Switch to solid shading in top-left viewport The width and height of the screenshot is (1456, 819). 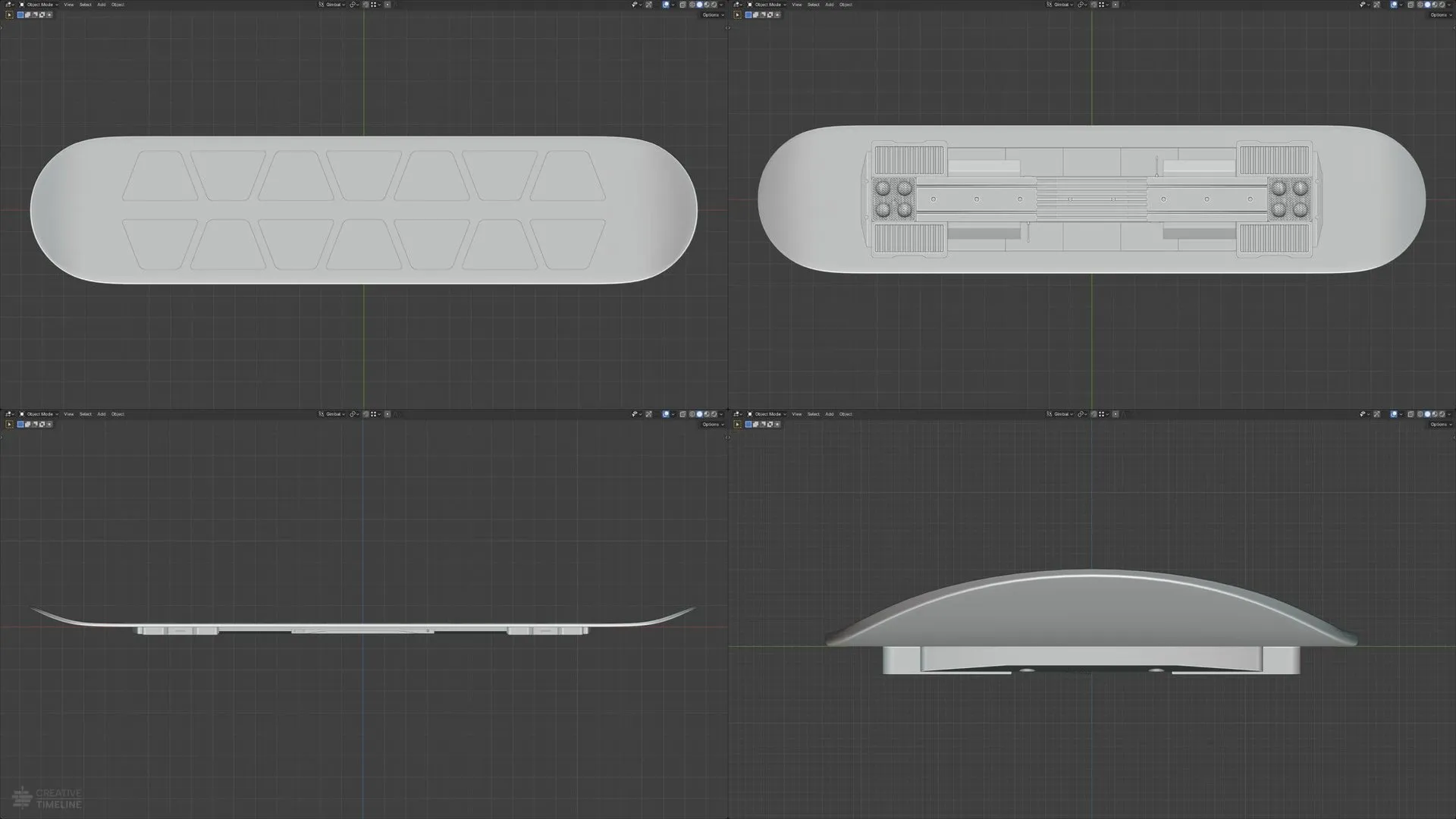pos(699,5)
